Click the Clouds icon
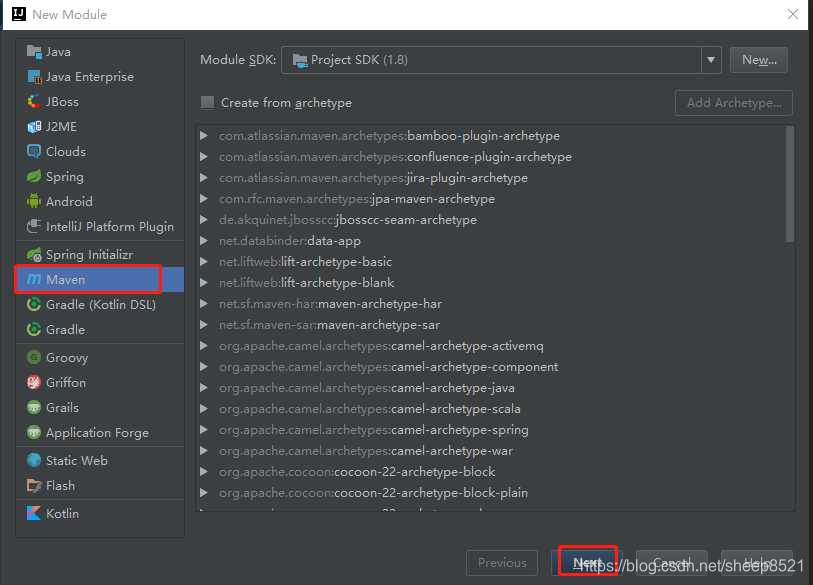 click(x=34, y=151)
